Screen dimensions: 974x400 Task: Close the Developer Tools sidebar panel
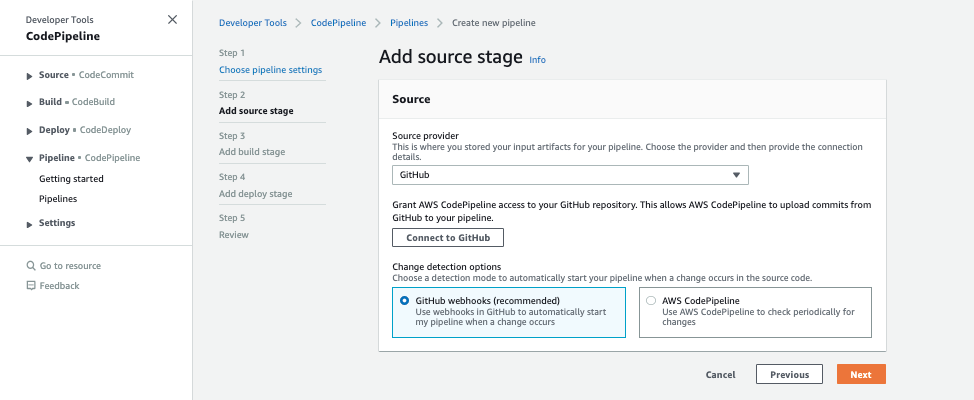[173, 20]
